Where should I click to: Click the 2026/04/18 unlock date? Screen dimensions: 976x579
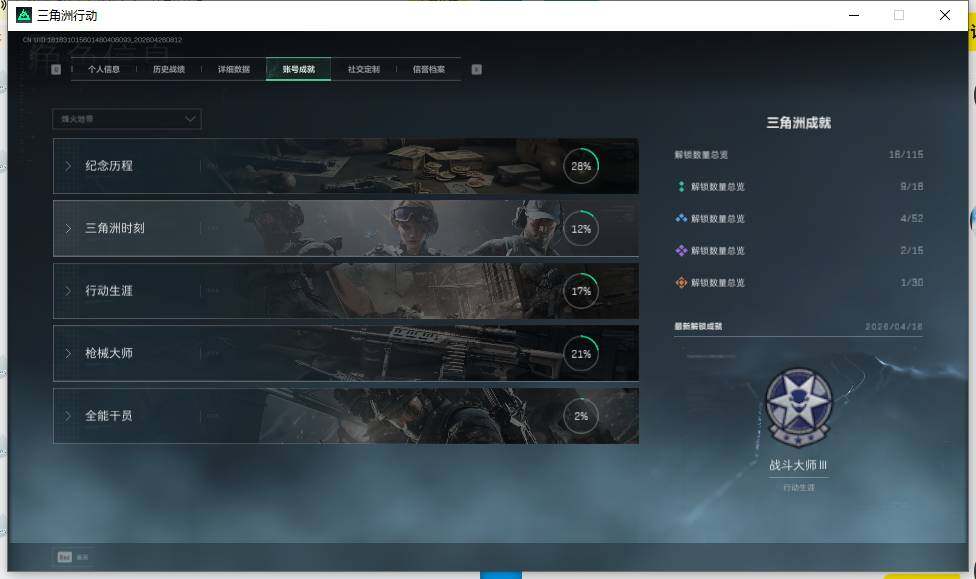[894, 326]
